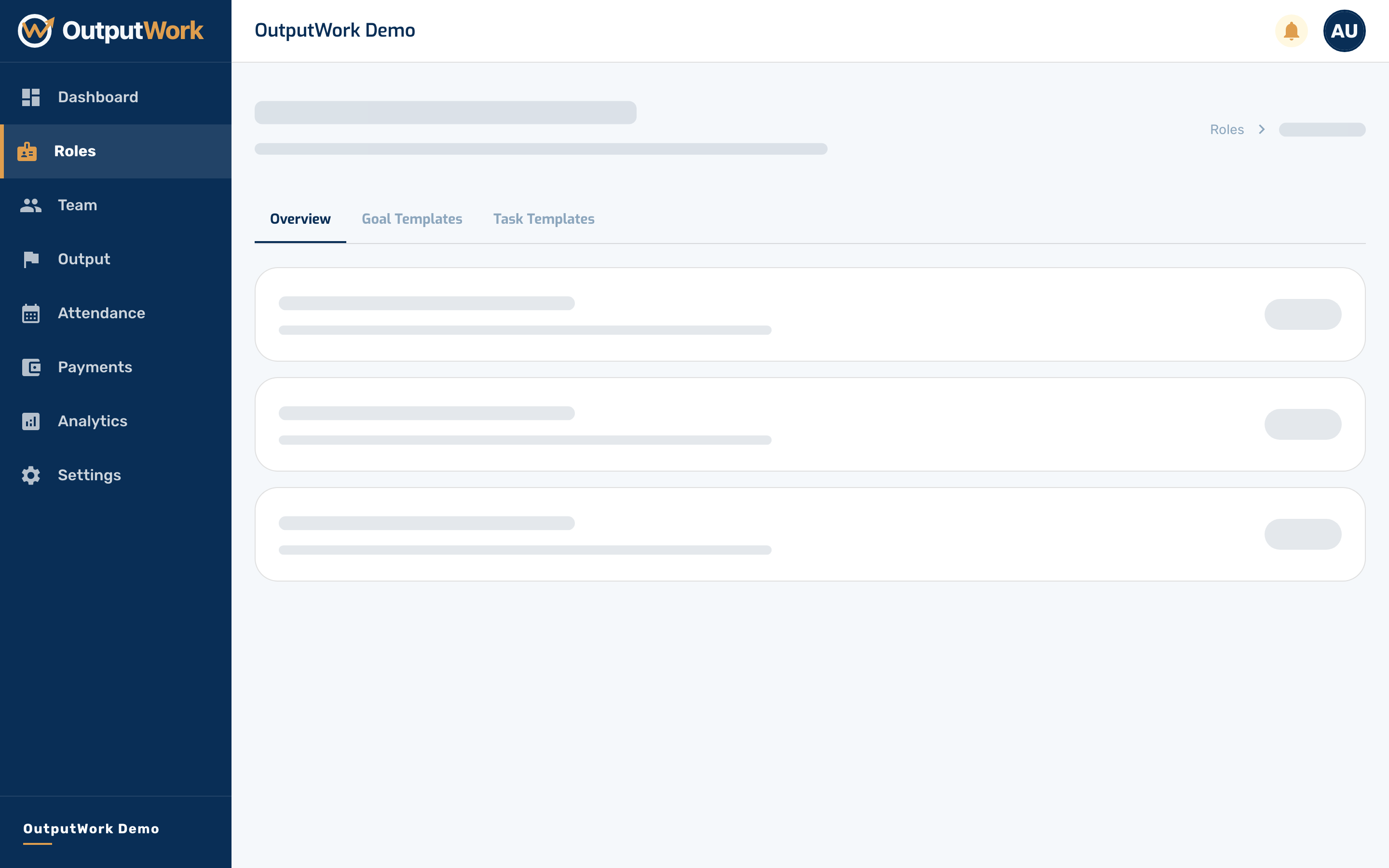Image resolution: width=1389 pixels, height=868 pixels.
Task: Click the OutputWork logo
Action: (111, 30)
